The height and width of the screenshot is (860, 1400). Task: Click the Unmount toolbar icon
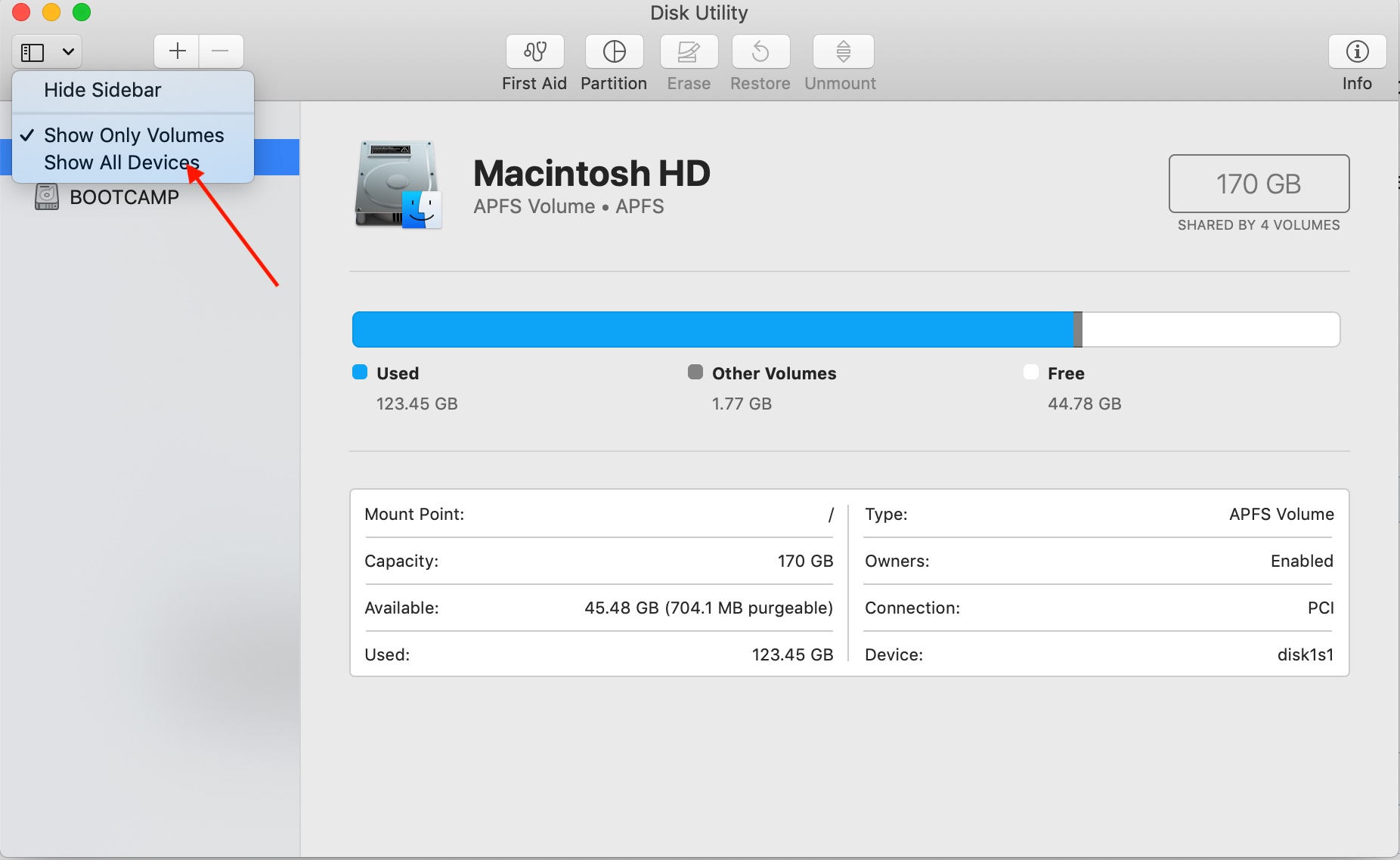tap(843, 51)
